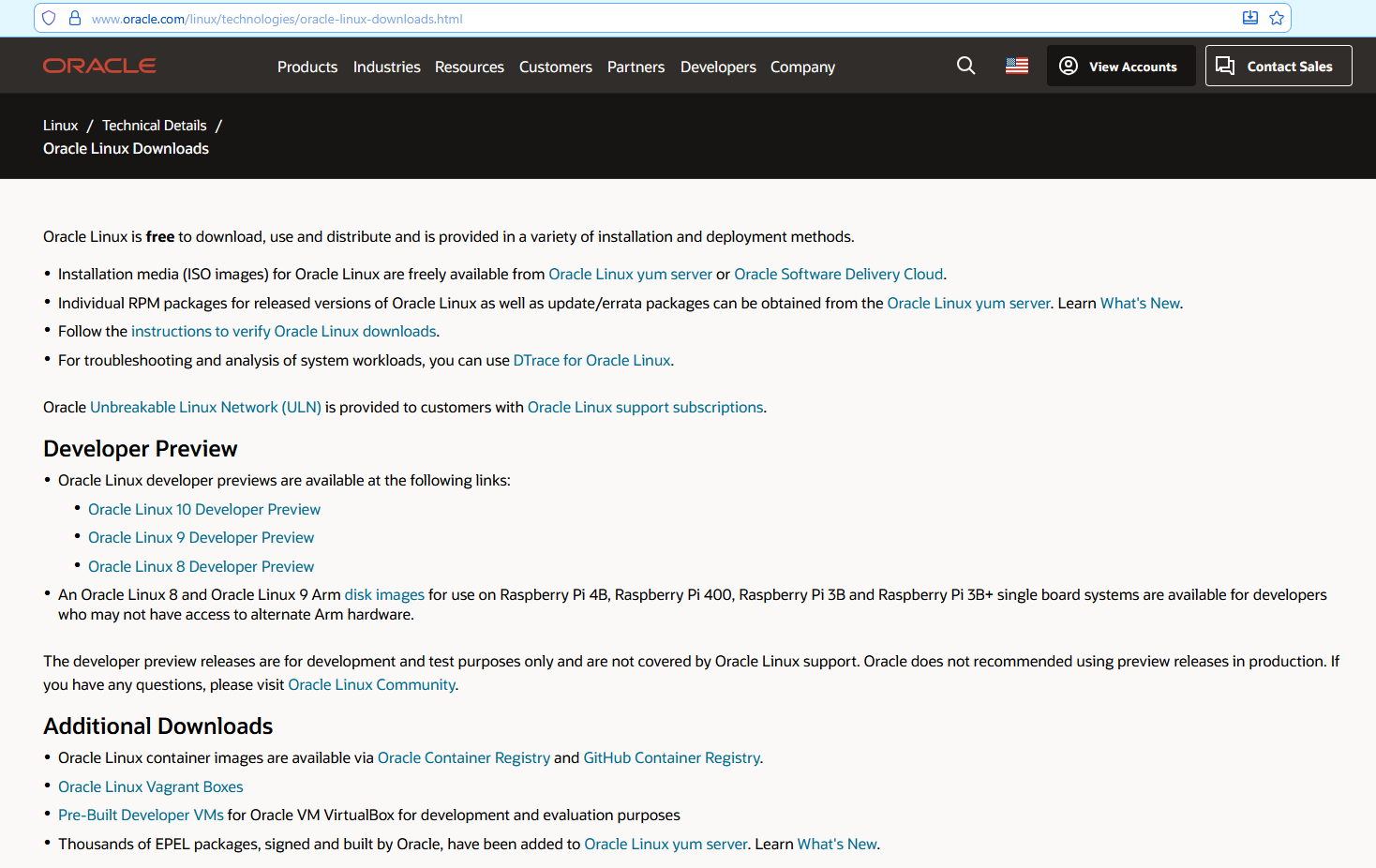Click the Oracle Linux Downloads page title
Screen dimensions: 1376x868
[x=127, y=148]
